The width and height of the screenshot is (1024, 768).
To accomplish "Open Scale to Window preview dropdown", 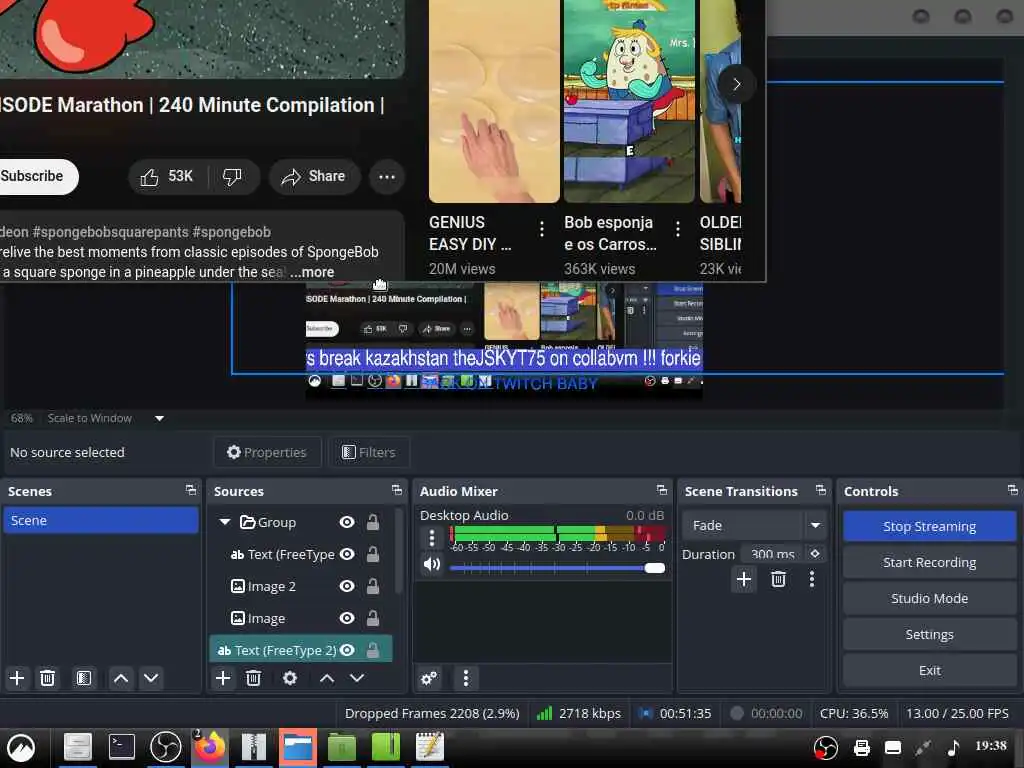I will 159,418.
